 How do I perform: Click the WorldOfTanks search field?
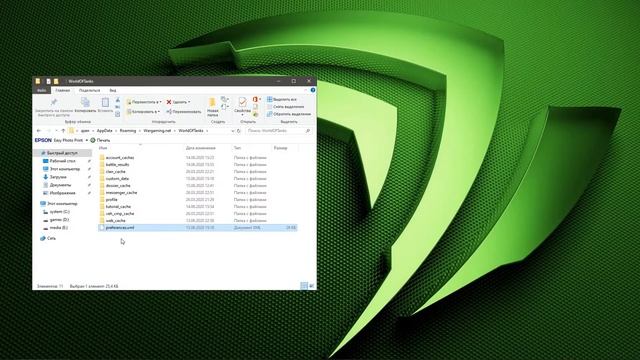pos(279,131)
